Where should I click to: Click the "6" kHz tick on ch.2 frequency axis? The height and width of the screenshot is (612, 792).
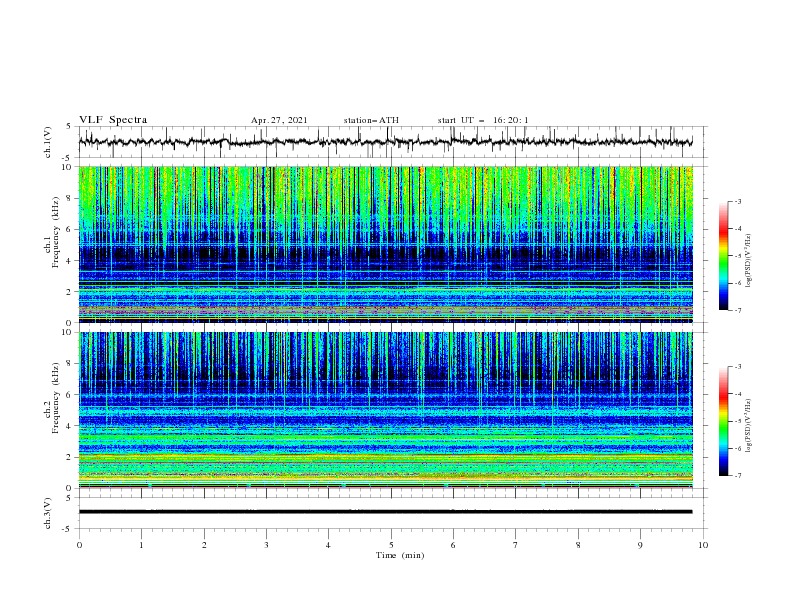coord(70,395)
